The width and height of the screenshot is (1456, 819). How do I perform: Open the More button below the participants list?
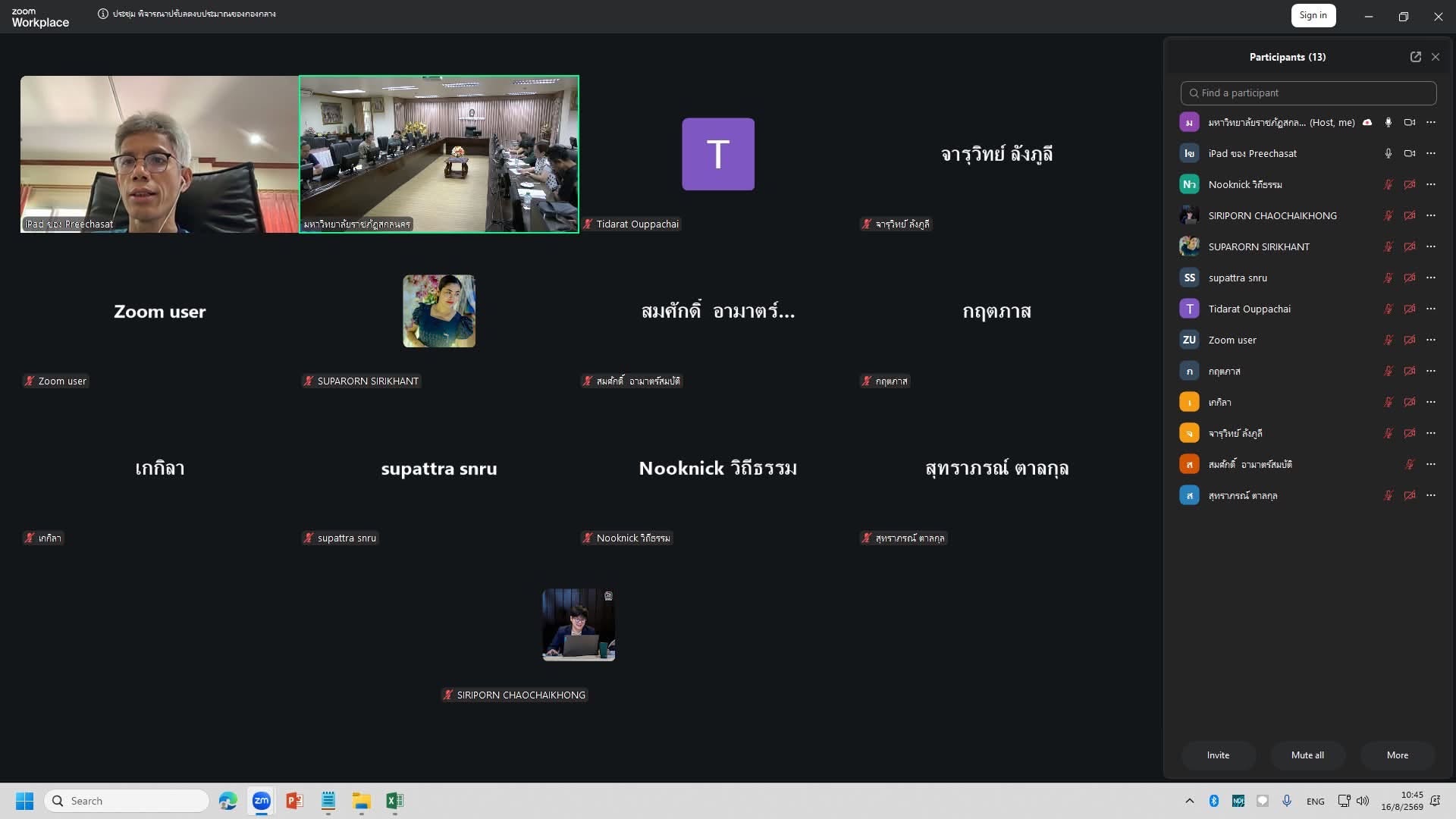pos(1398,755)
